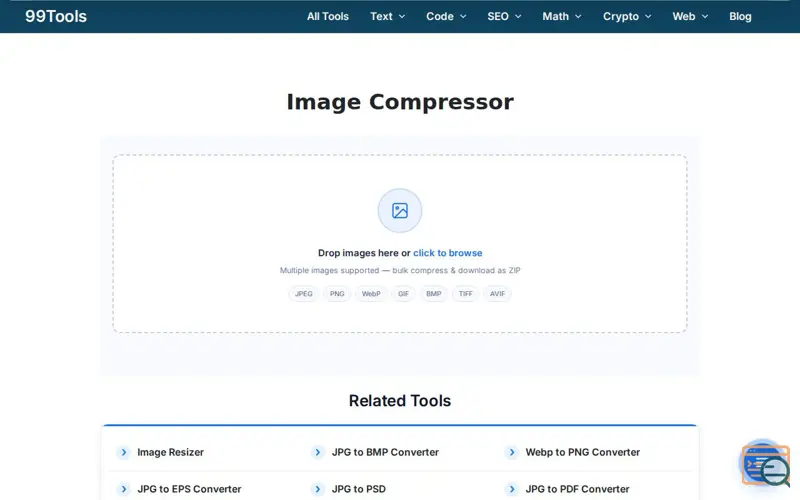Click the Related Tools heading
Screen dimensions: 800x500
click(x=400, y=401)
